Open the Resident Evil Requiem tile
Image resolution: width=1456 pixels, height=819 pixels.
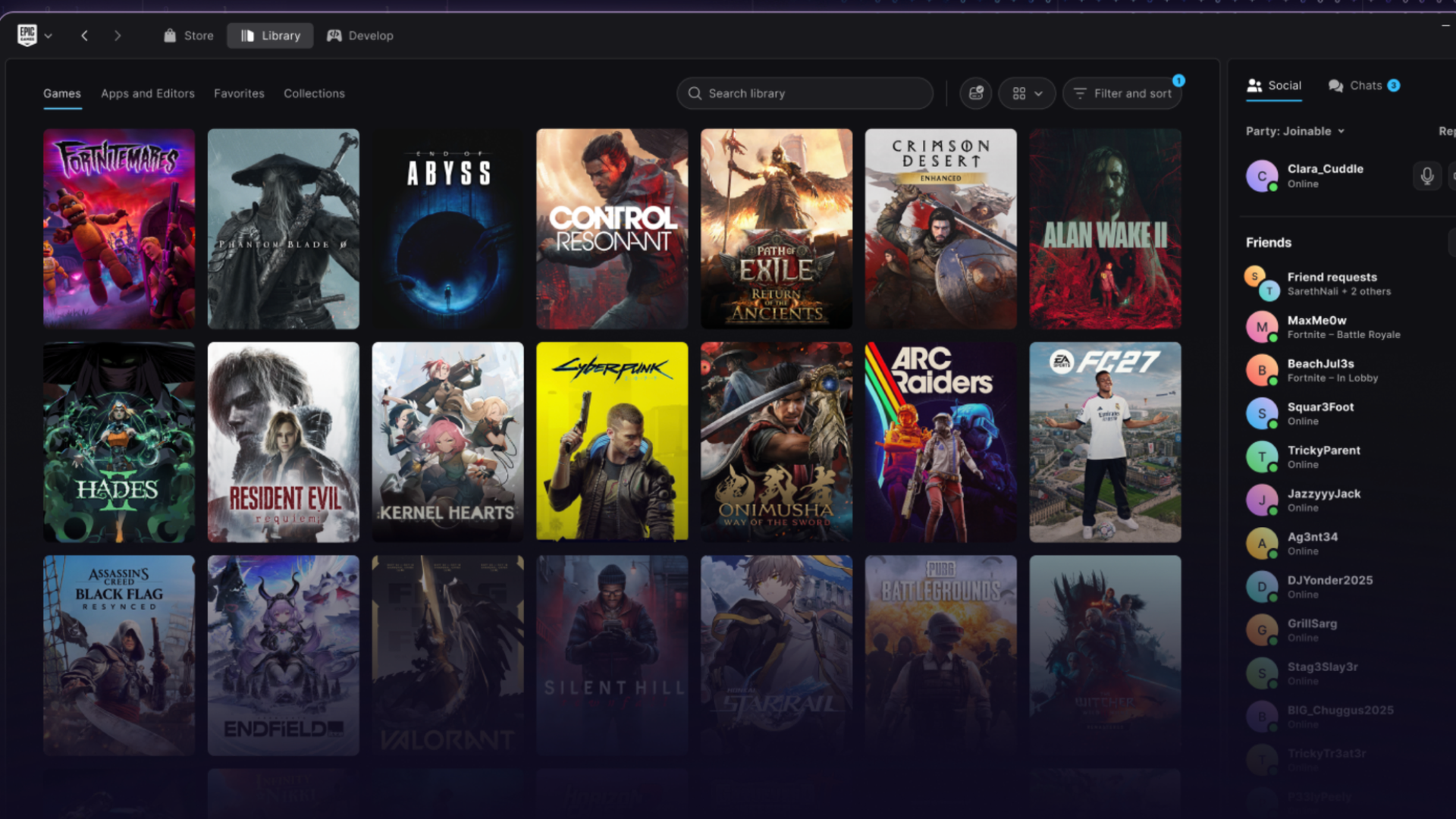point(284,442)
